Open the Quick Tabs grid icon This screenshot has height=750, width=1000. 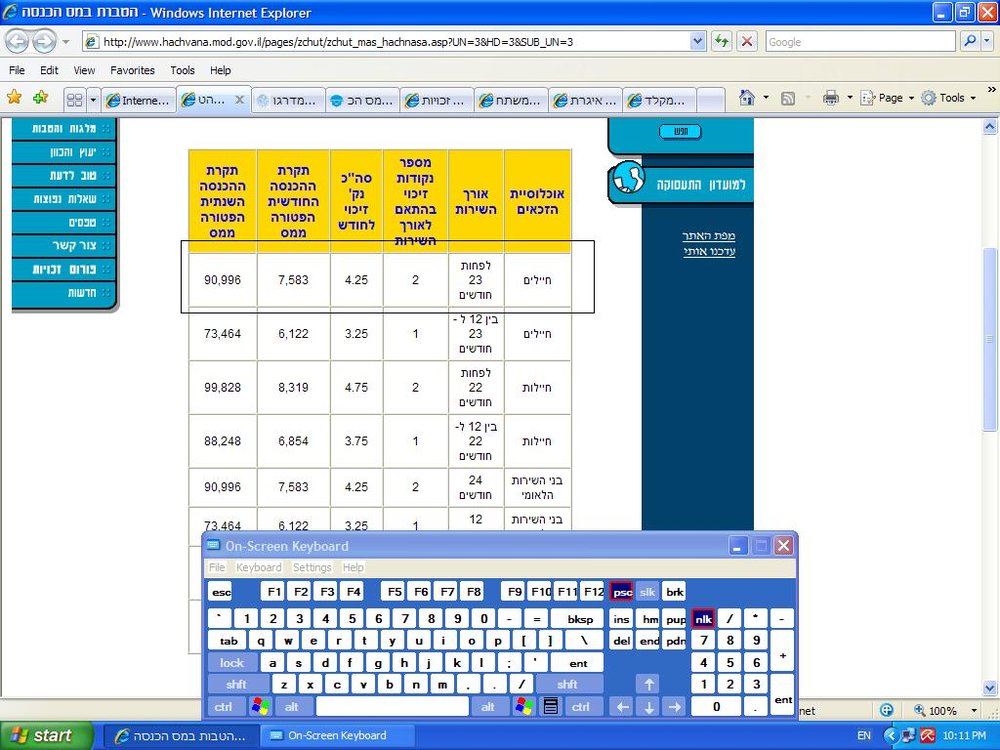click(75, 100)
